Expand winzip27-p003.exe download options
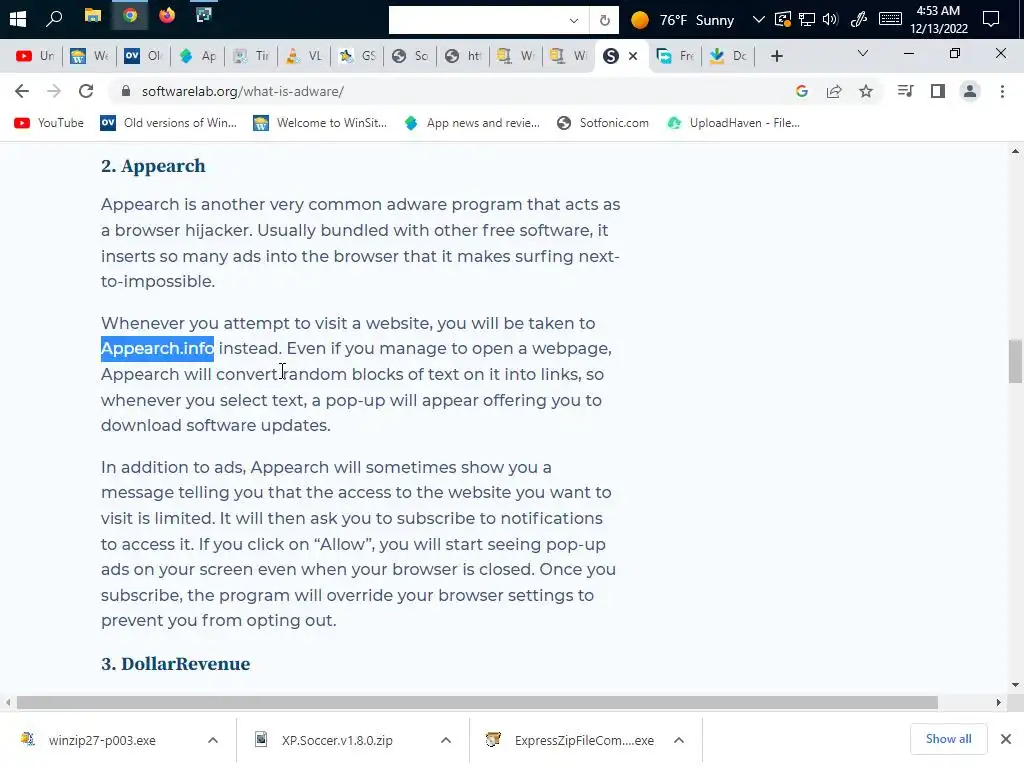1024x768 pixels. coord(213,740)
